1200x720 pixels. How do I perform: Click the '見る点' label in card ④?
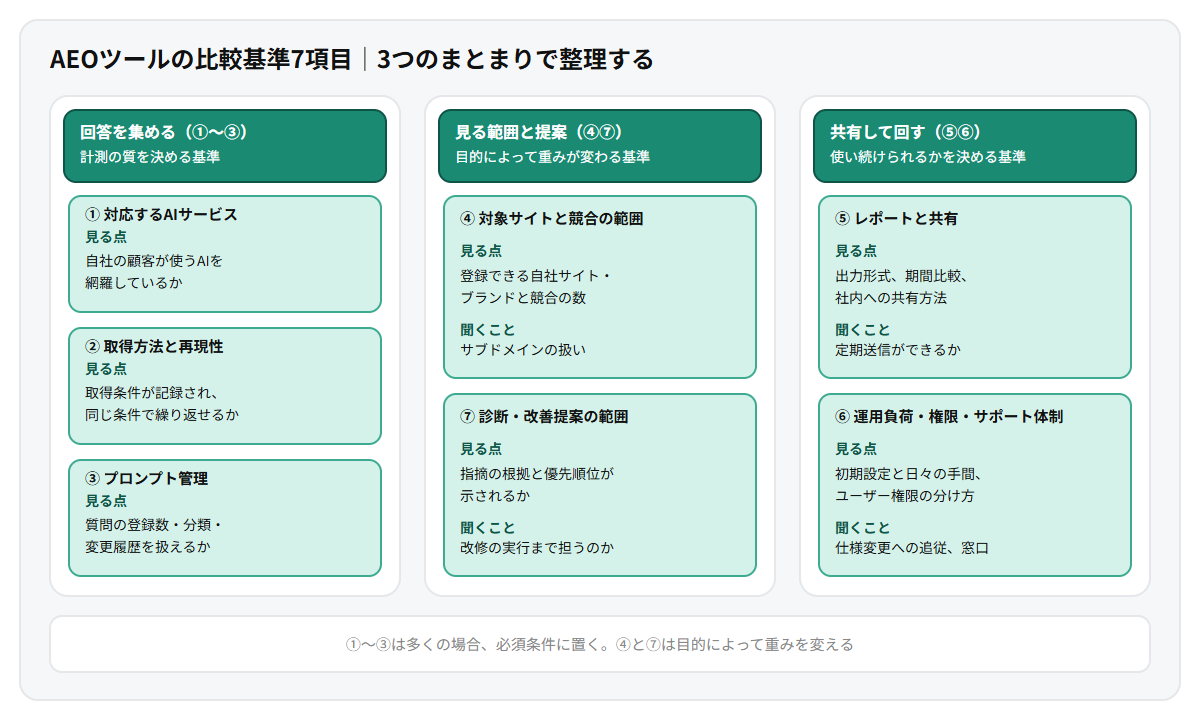(x=481, y=251)
